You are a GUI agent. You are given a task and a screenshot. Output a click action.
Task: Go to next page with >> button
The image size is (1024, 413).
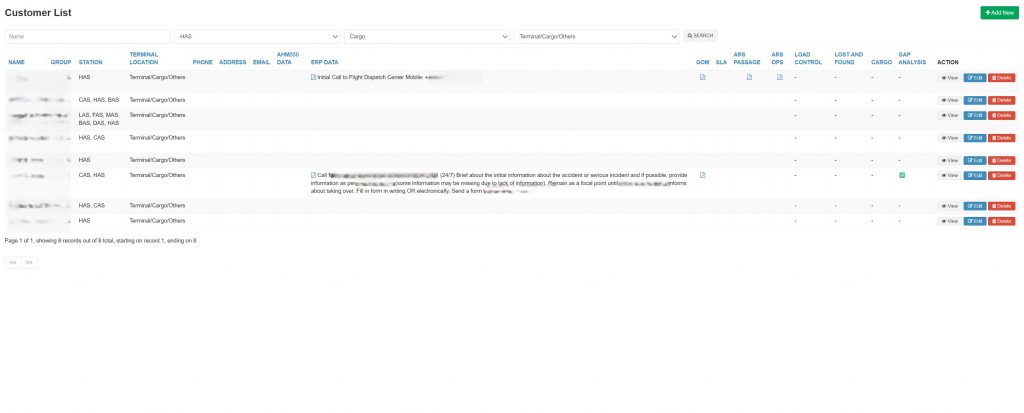point(29,262)
